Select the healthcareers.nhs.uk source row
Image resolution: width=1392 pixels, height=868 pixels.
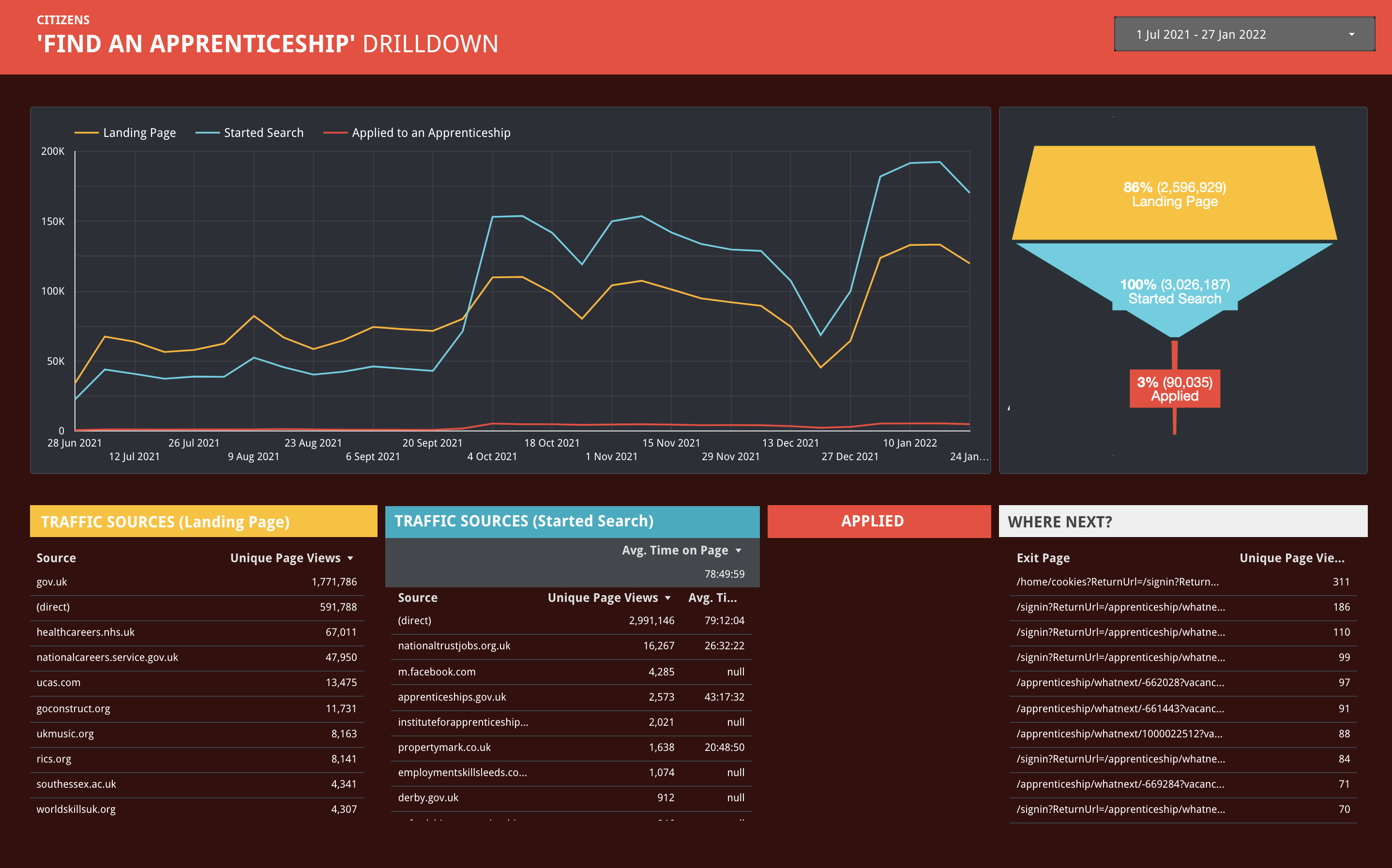(86, 632)
